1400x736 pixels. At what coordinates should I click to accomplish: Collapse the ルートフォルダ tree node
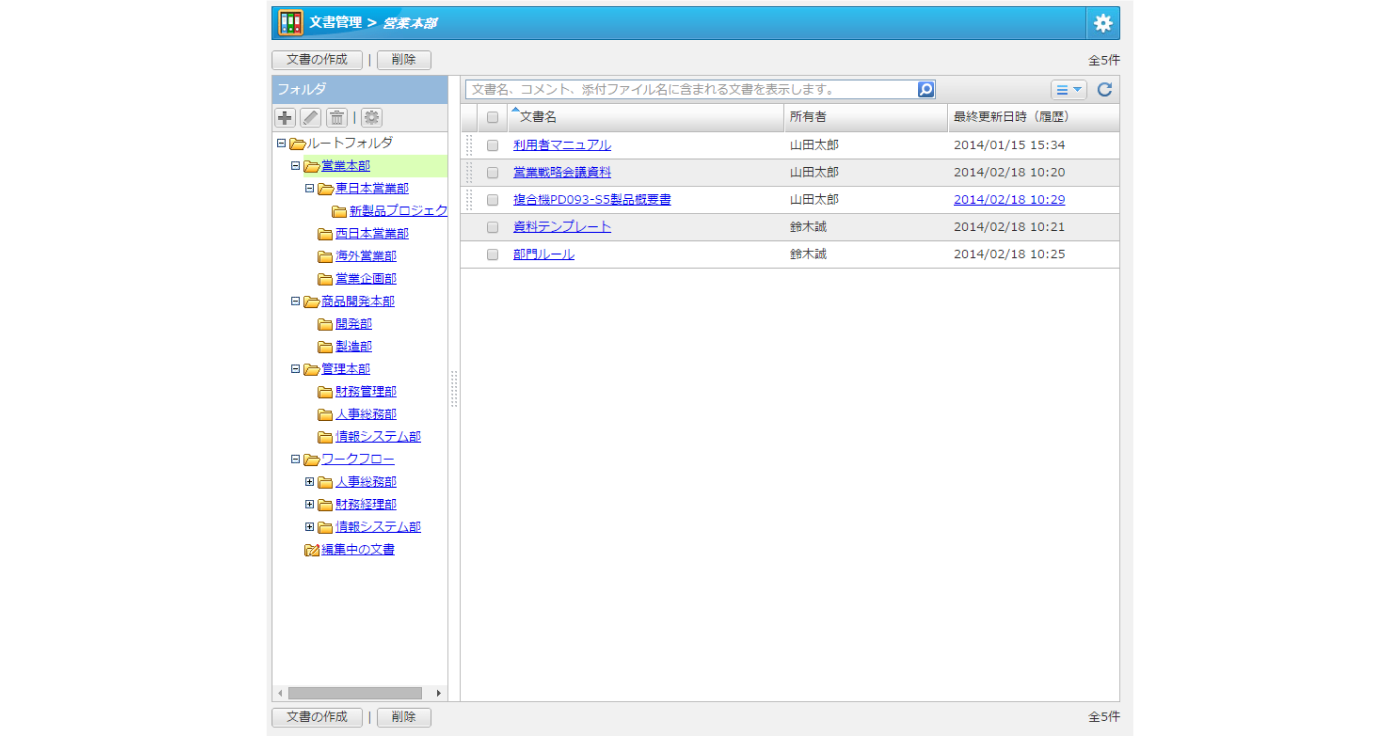[x=281, y=143]
